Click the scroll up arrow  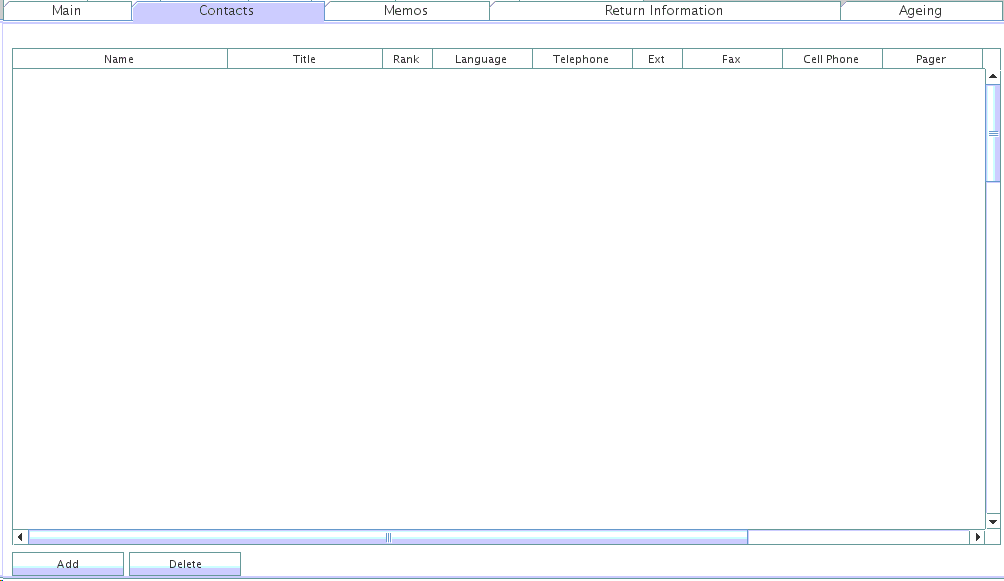tap(993, 76)
